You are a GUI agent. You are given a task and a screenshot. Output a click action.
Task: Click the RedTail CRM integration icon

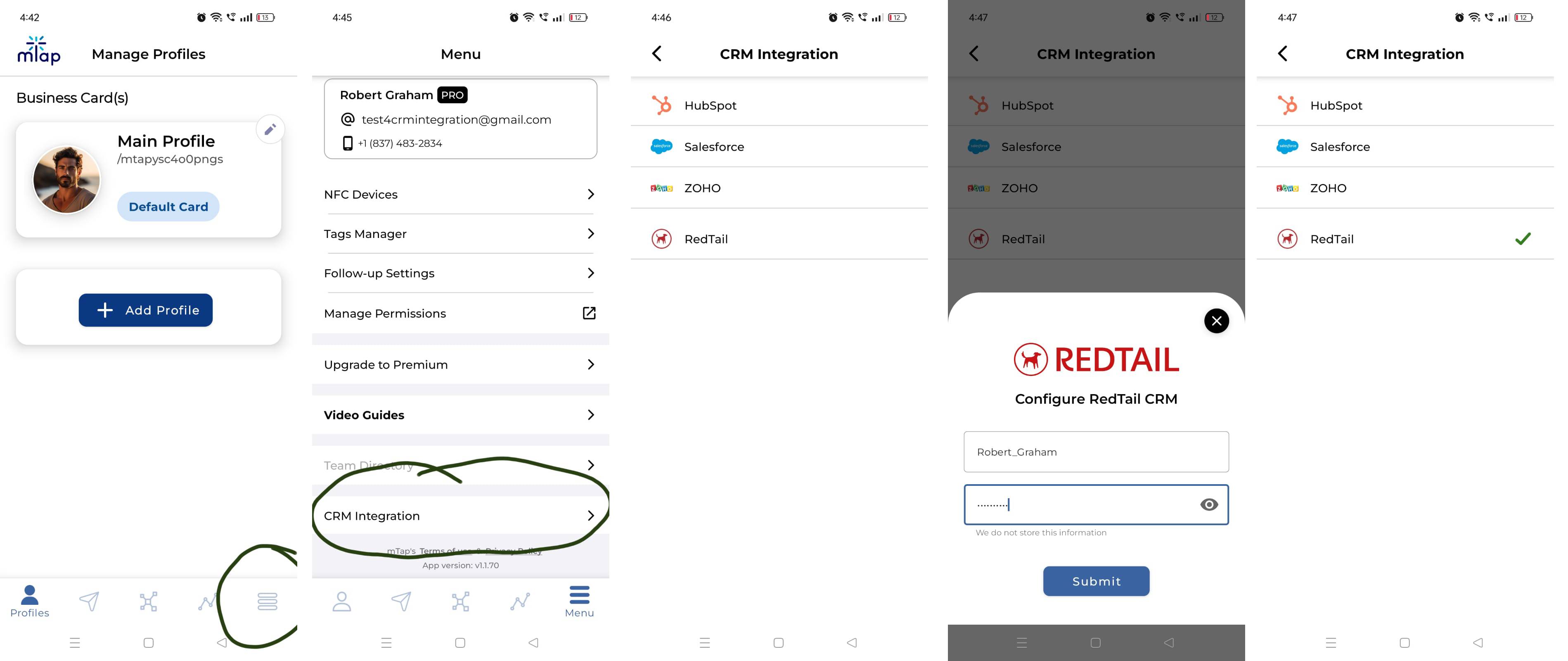(661, 238)
